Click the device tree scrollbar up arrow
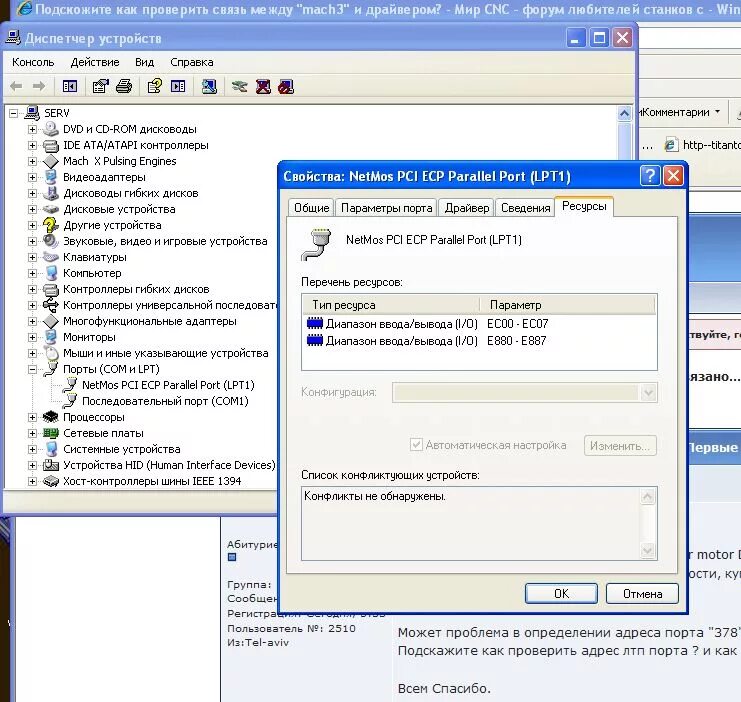The height and width of the screenshot is (702, 741). click(x=624, y=113)
